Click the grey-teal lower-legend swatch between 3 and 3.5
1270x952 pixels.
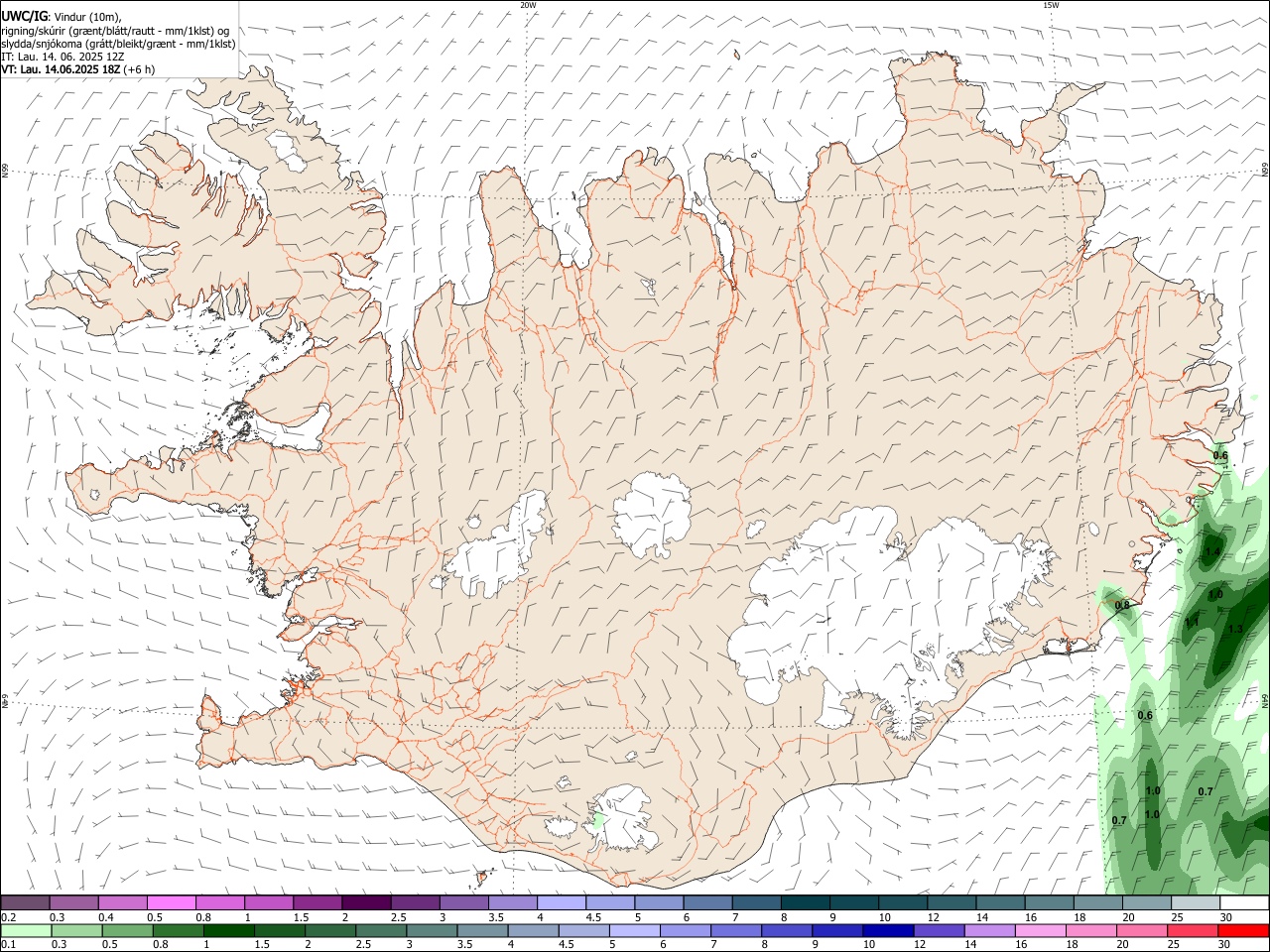[x=430, y=931]
